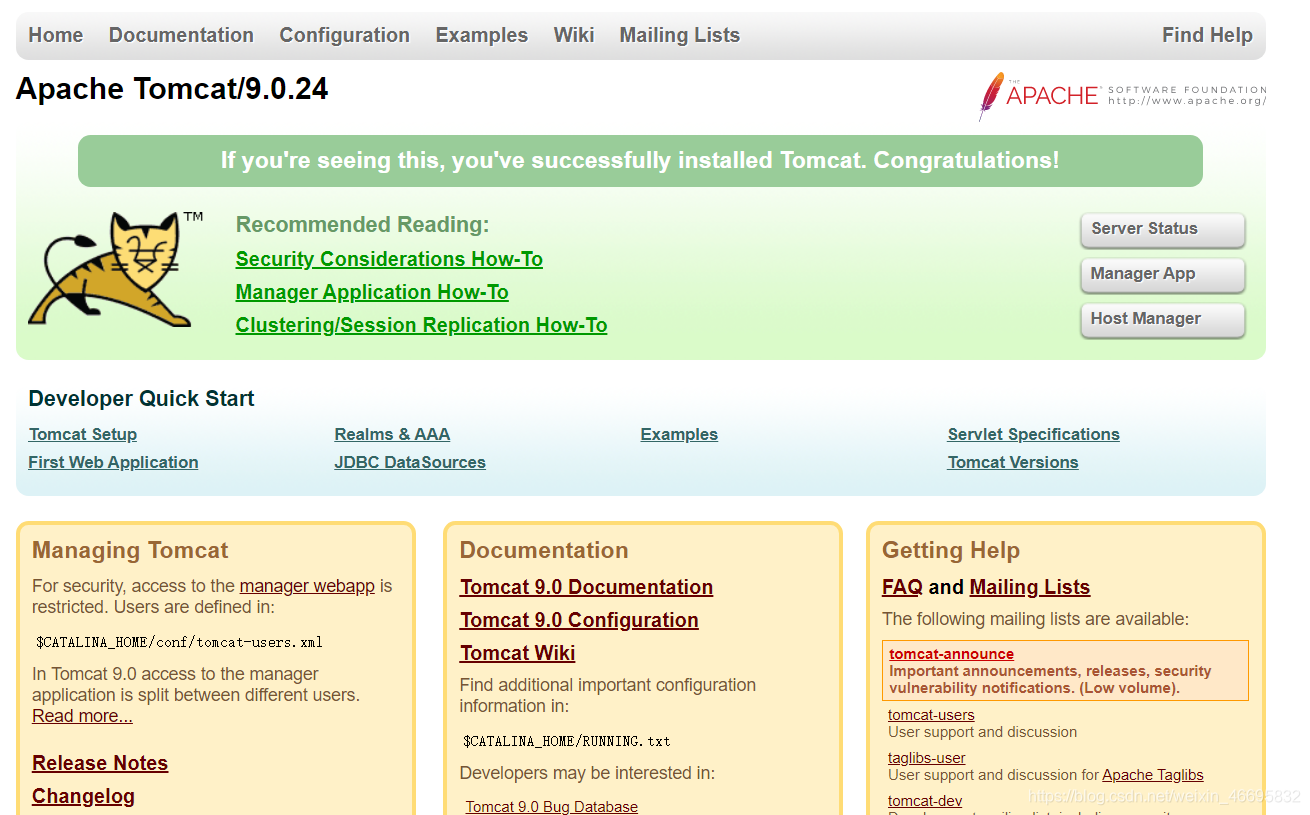Click the successful installation congratulations banner
Viewport: 1310px width, 815px height.
coord(640,161)
